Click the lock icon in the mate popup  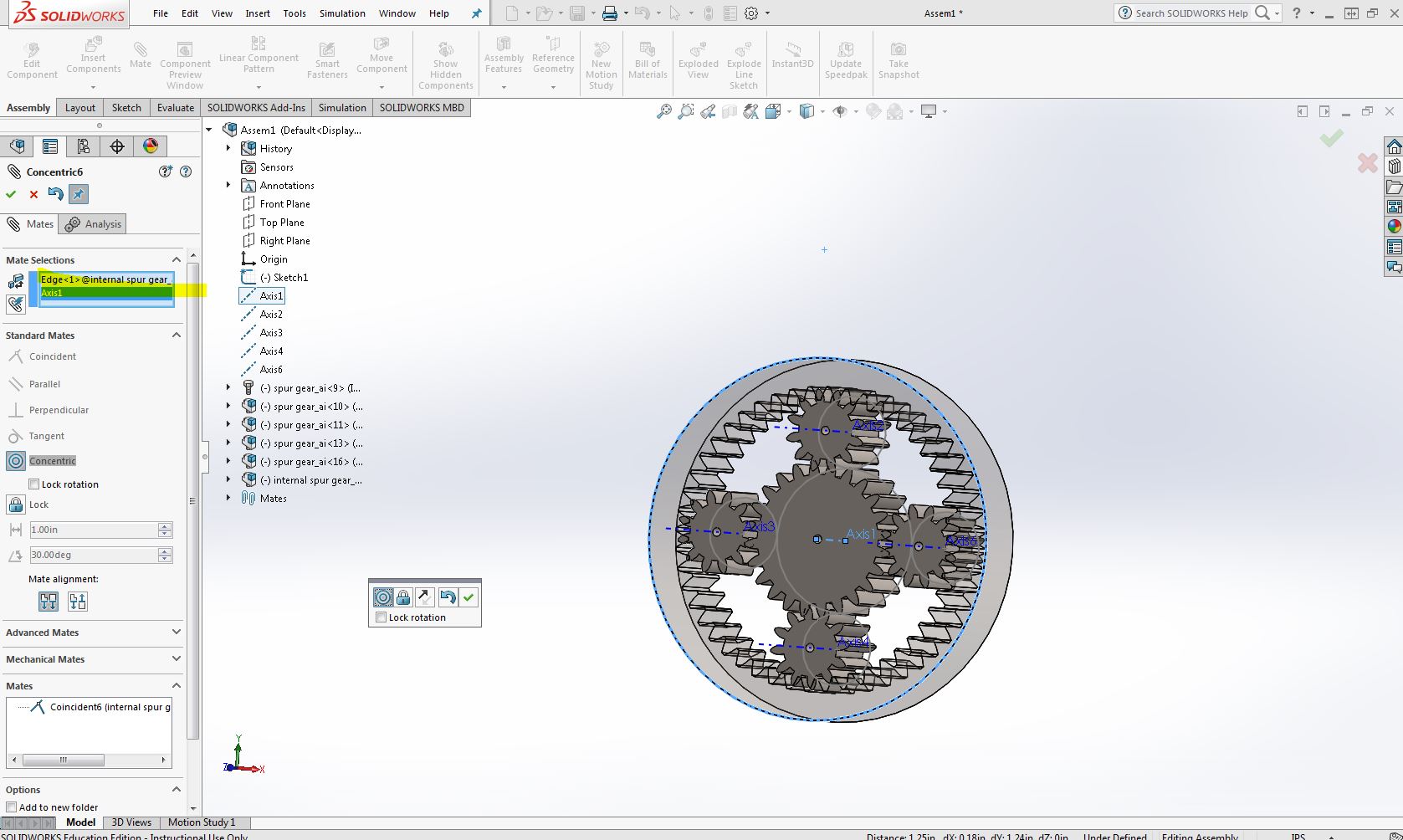[403, 597]
